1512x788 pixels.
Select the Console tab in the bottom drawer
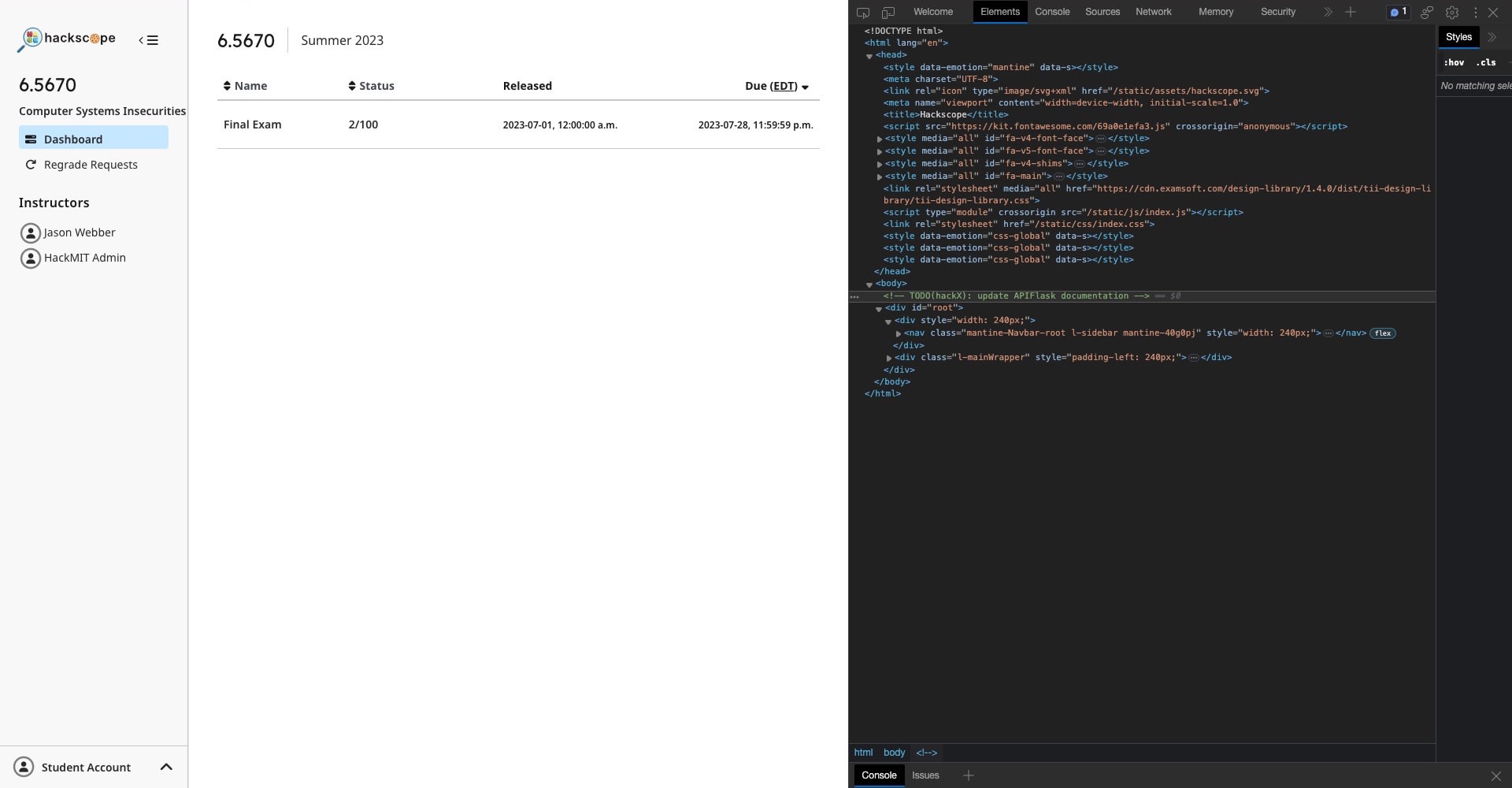coord(879,775)
